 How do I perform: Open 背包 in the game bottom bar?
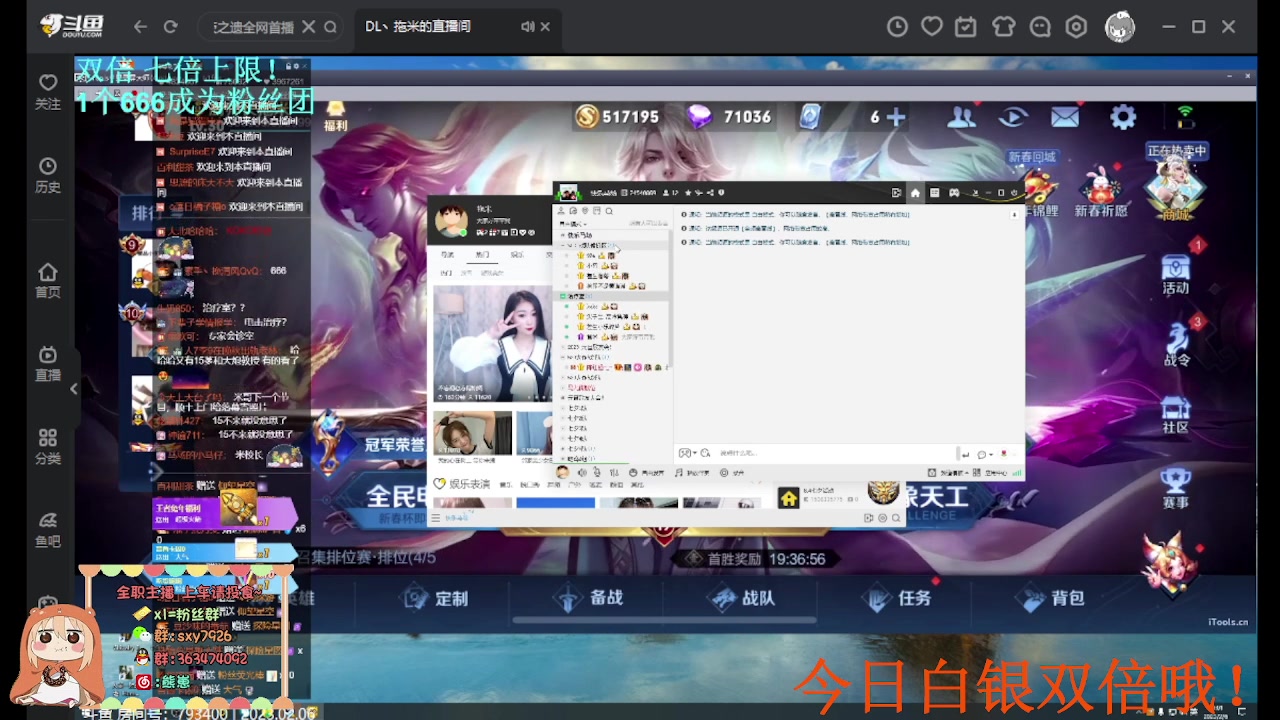[1050, 598]
